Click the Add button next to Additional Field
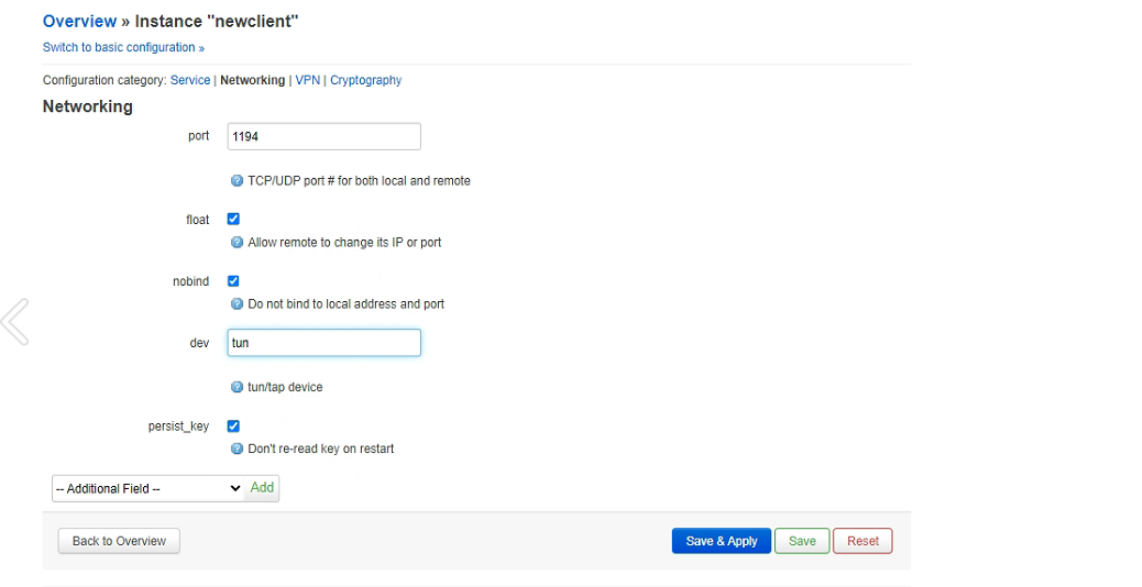This screenshot has height=587, width=1142. click(x=262, y=488)
